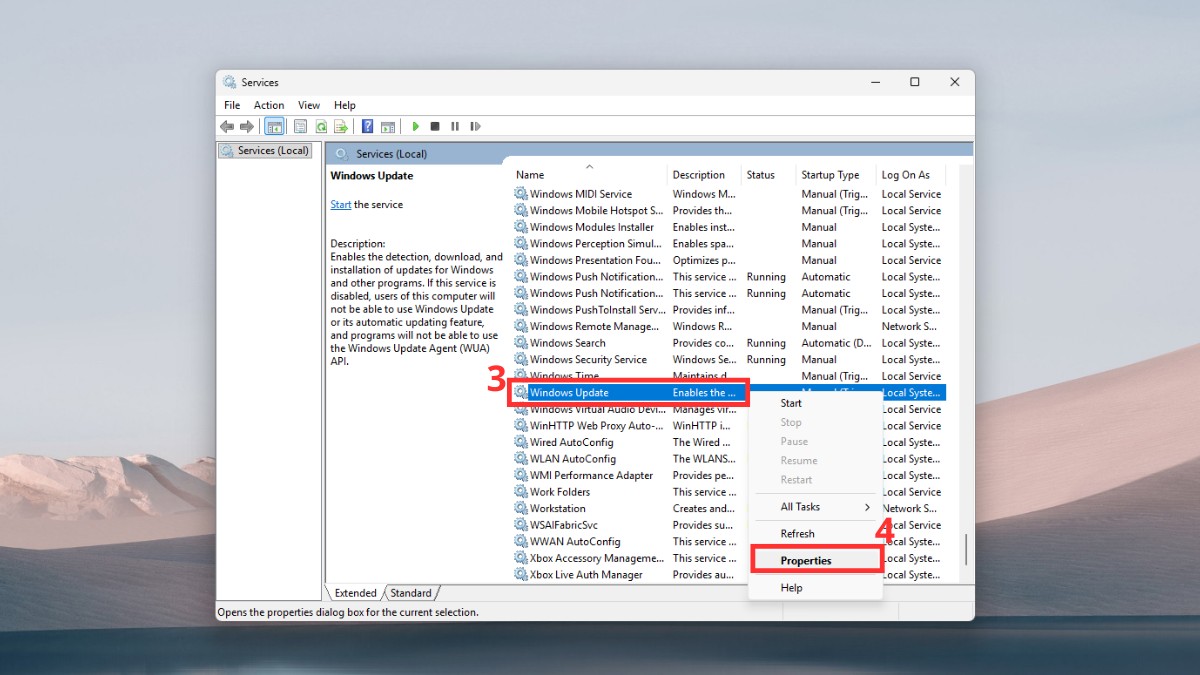The width and height of the screenshot is (1200, 675).
Task: Switch to the Extended tab
Action: pyautogui.click(x=355, y=593)
